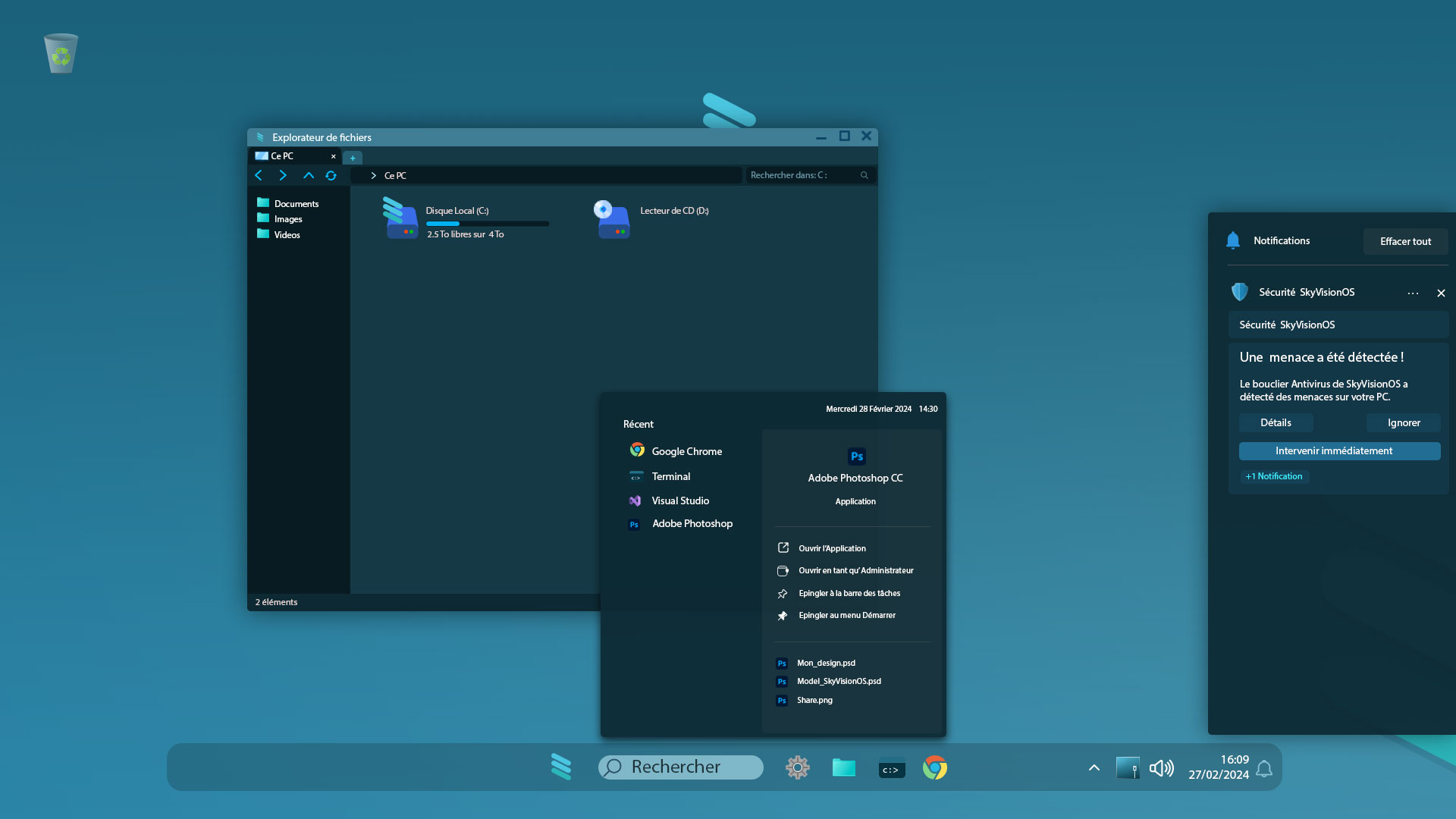Go back using the left arrow
The image size is (1456, 819).
click(x=259, y=175)
